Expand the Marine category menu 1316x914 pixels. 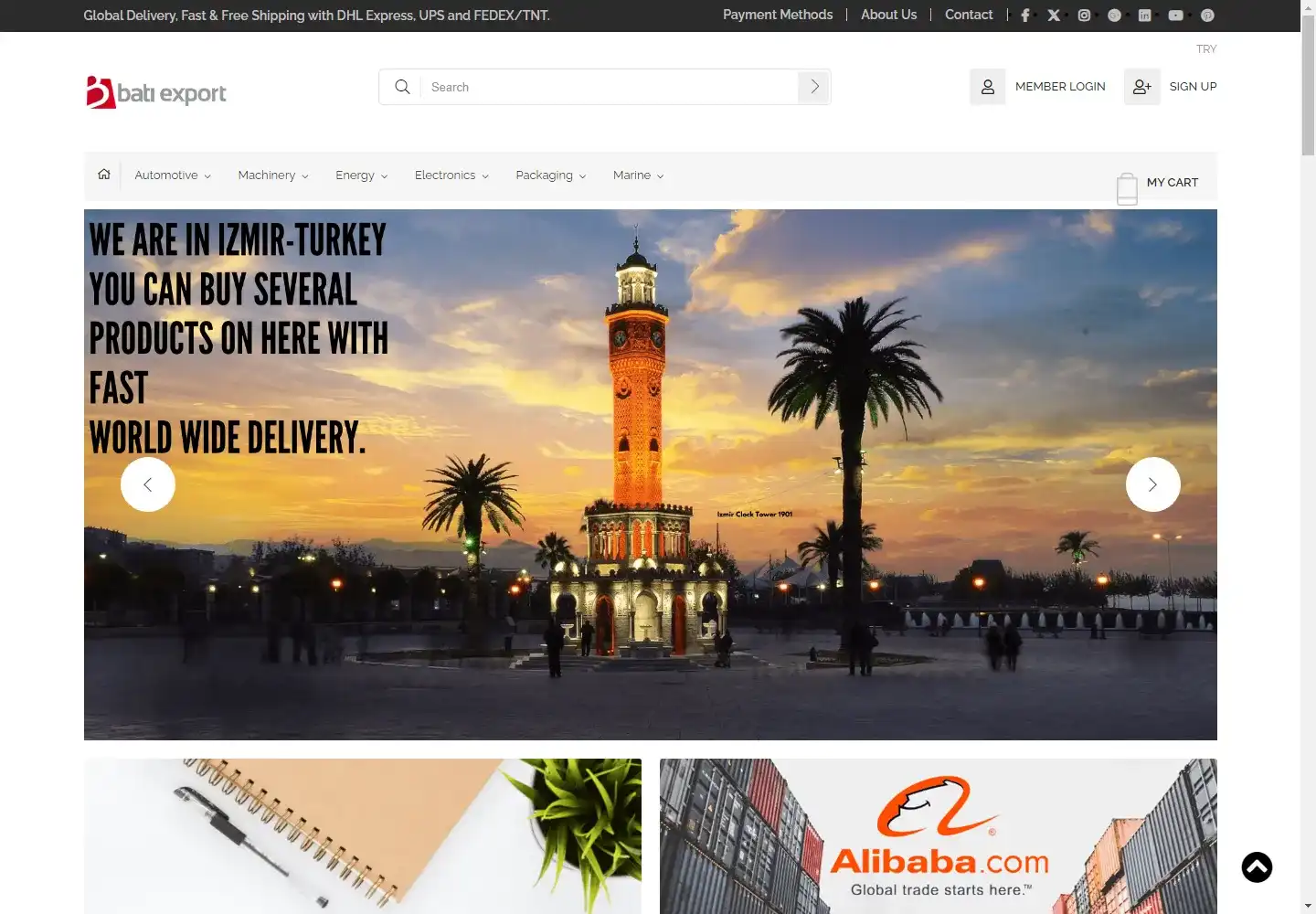coord(639,175)
